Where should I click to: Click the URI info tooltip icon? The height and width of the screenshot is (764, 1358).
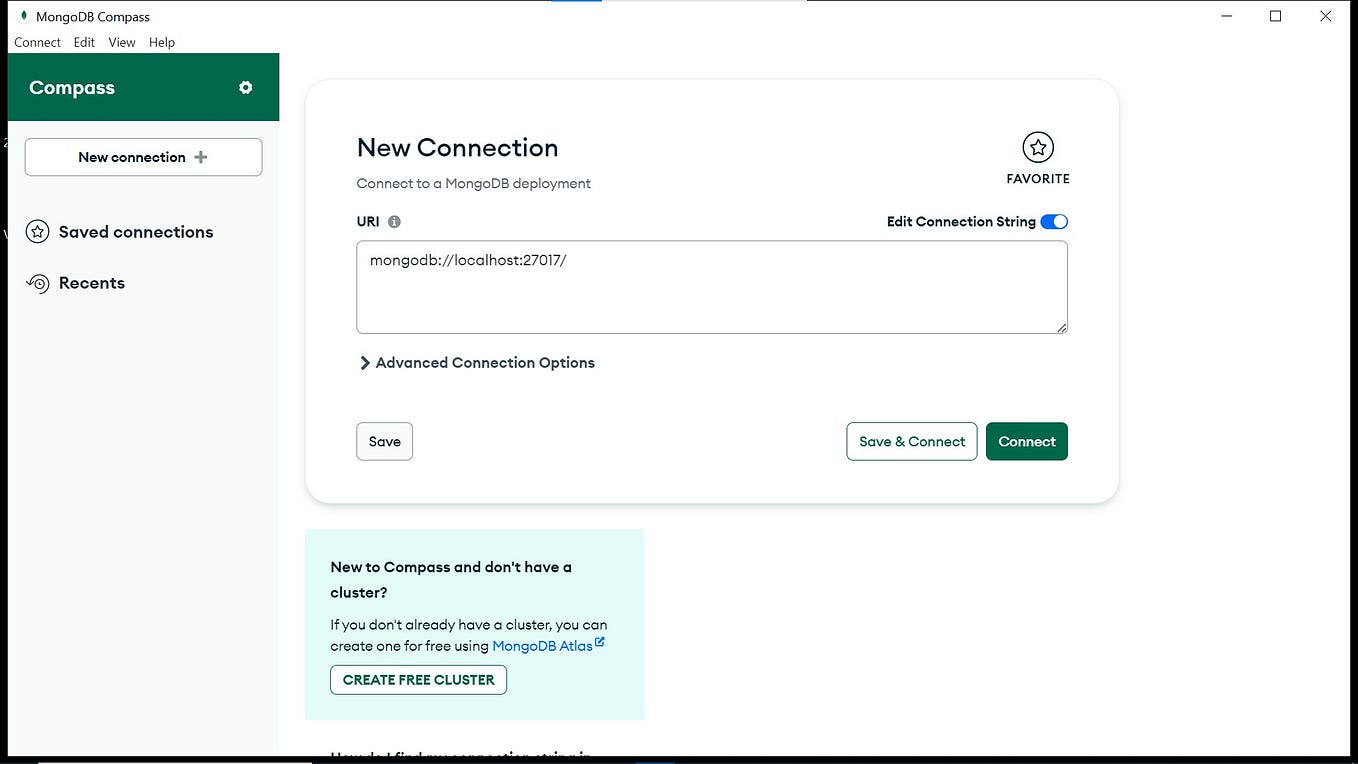(x=392, y=221)
